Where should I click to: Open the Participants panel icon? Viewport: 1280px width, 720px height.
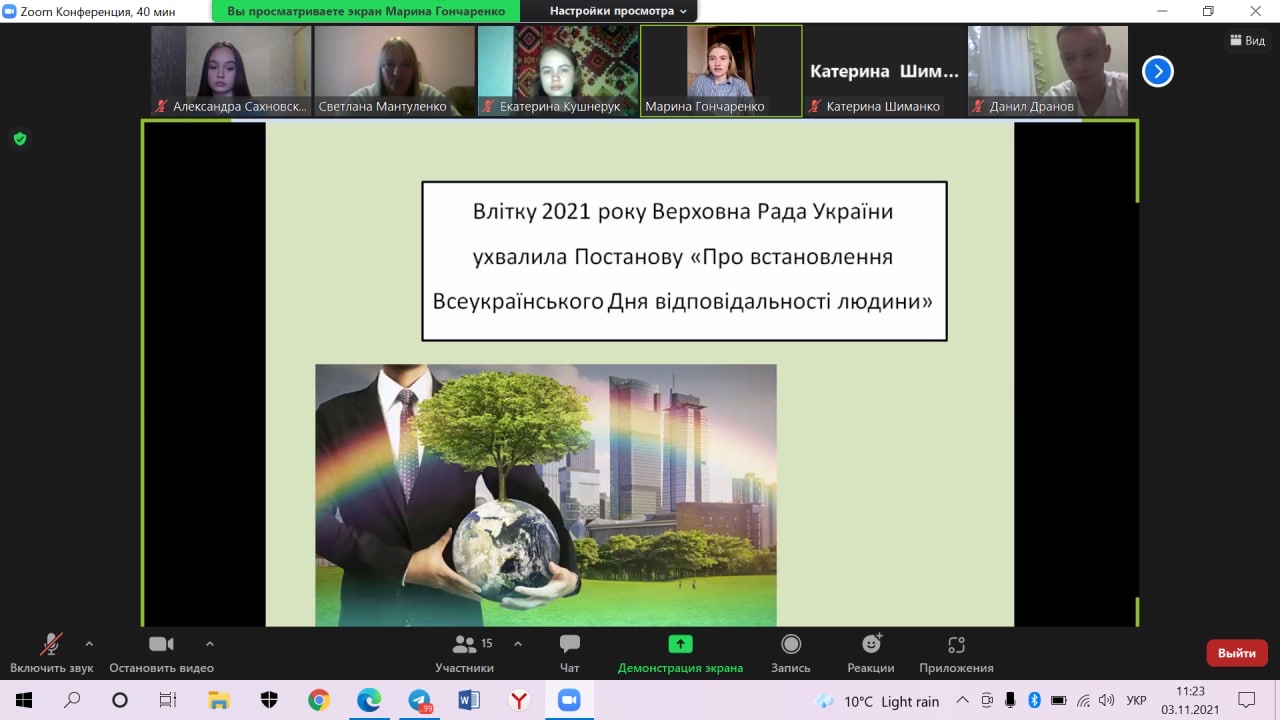(x=464, y=645)
